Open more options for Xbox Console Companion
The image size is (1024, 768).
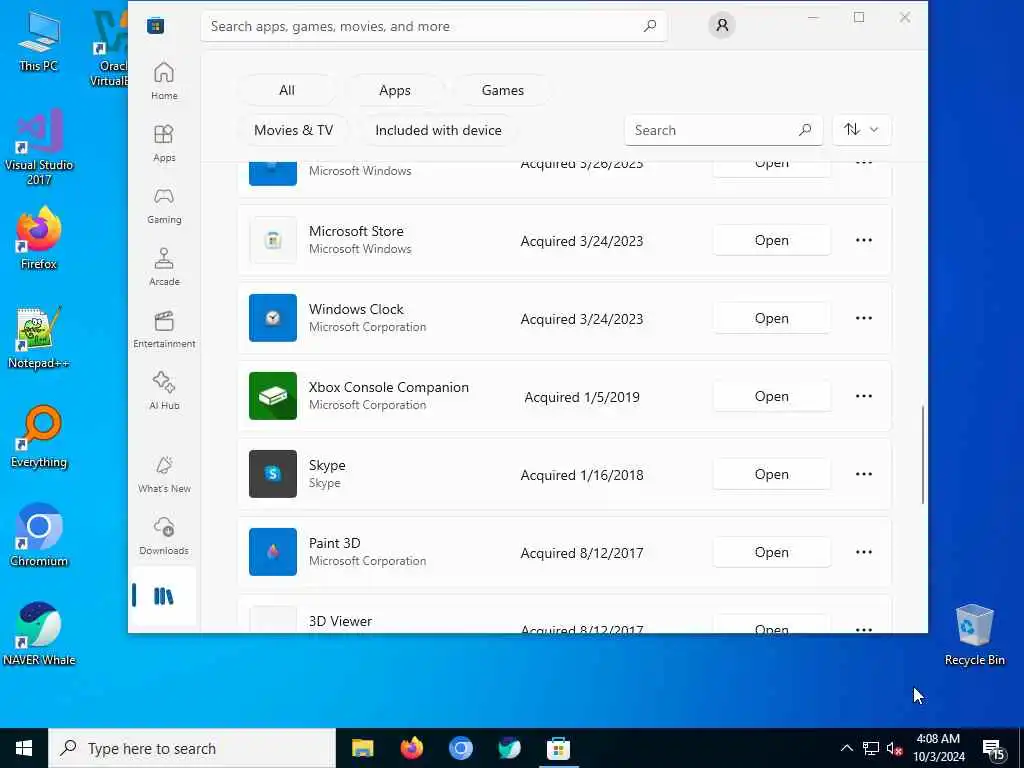pos(863,396)
